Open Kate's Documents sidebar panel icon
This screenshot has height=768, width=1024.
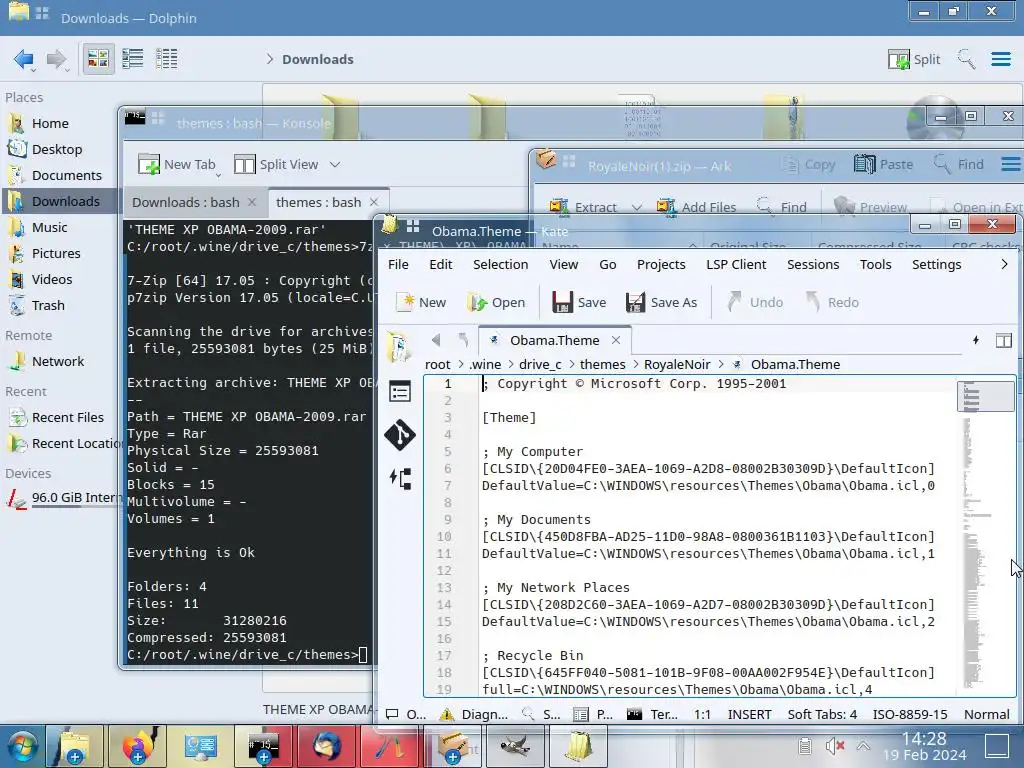pyautogui.click(x=399, y=347)
